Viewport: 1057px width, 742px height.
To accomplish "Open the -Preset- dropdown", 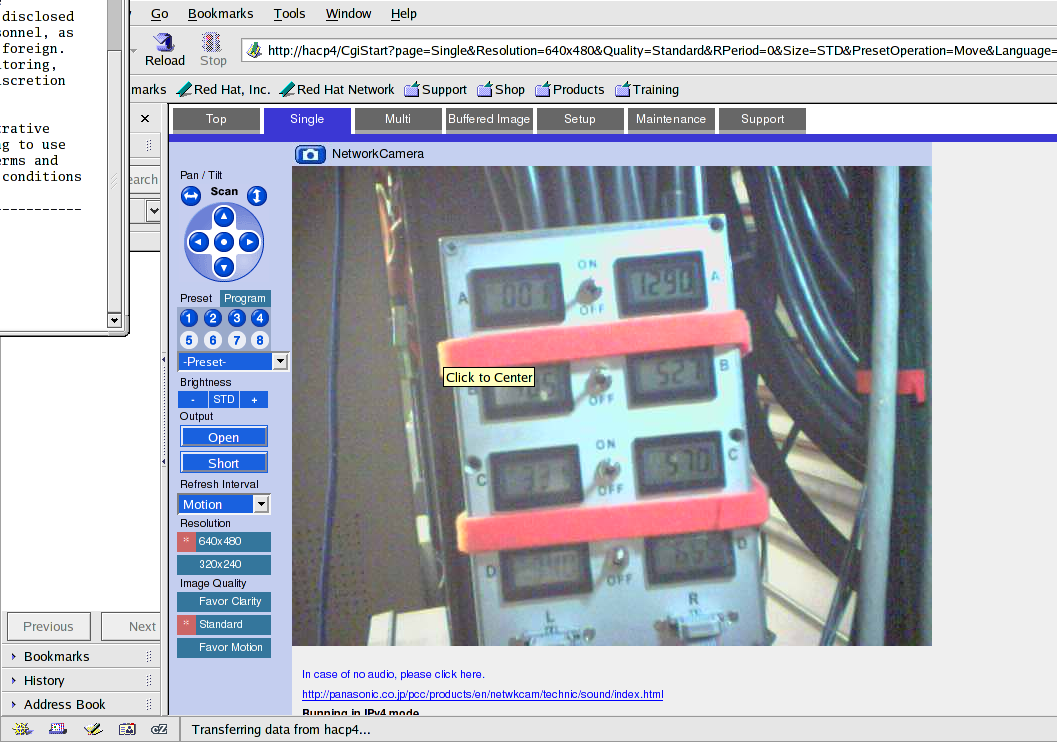I will 233,362.
